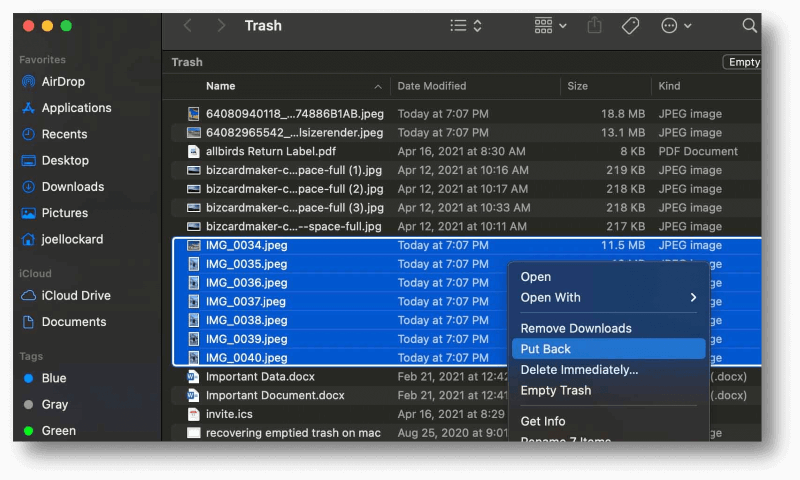This screenshot has height=480, width=800.
Task: Sort by the Kind column
Action: pos(669,86)
